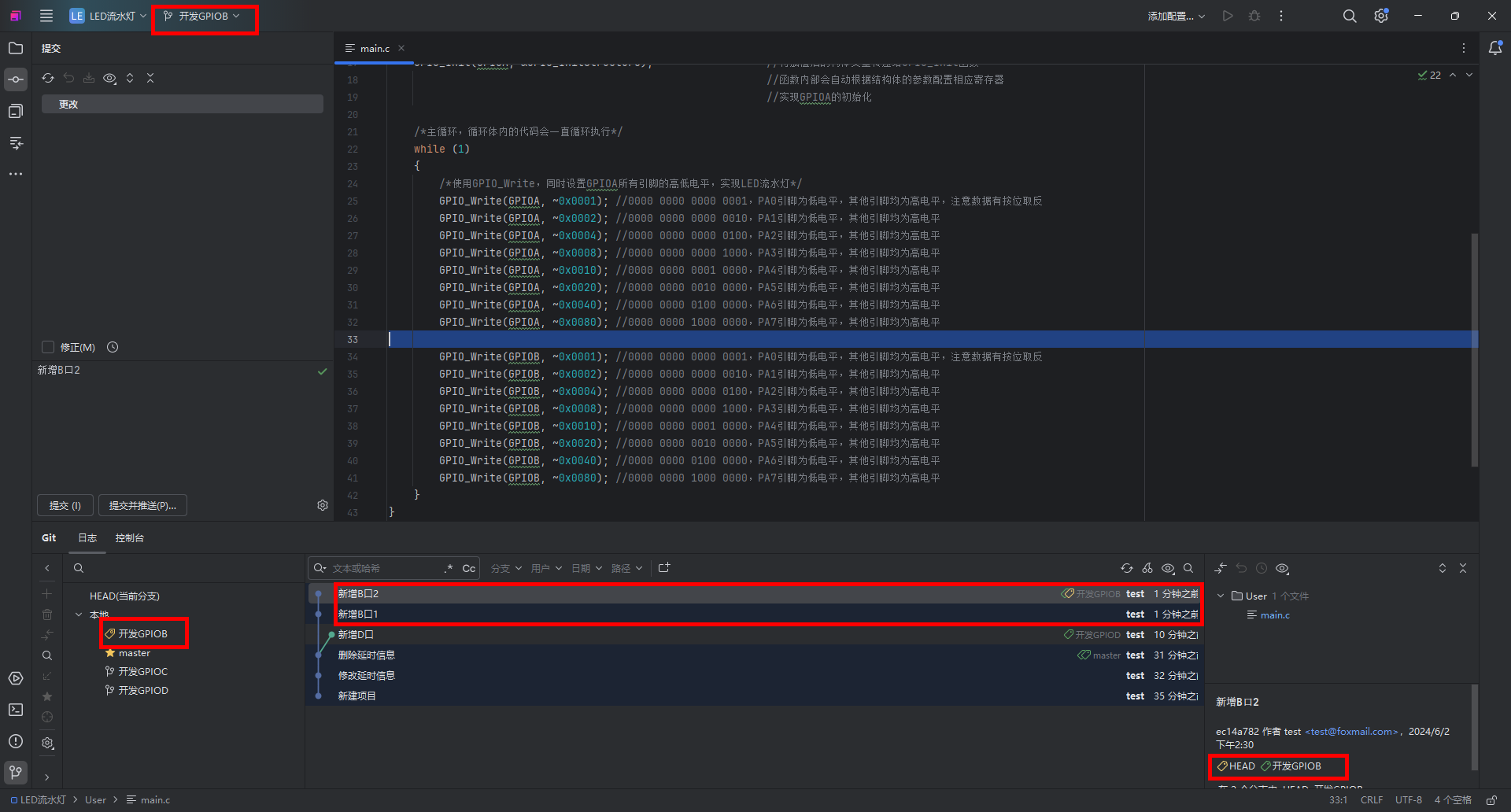Viewport: 1511px width, 812px height.
Task: Click the refresh icon in commit panel
Action: (48, 78)
